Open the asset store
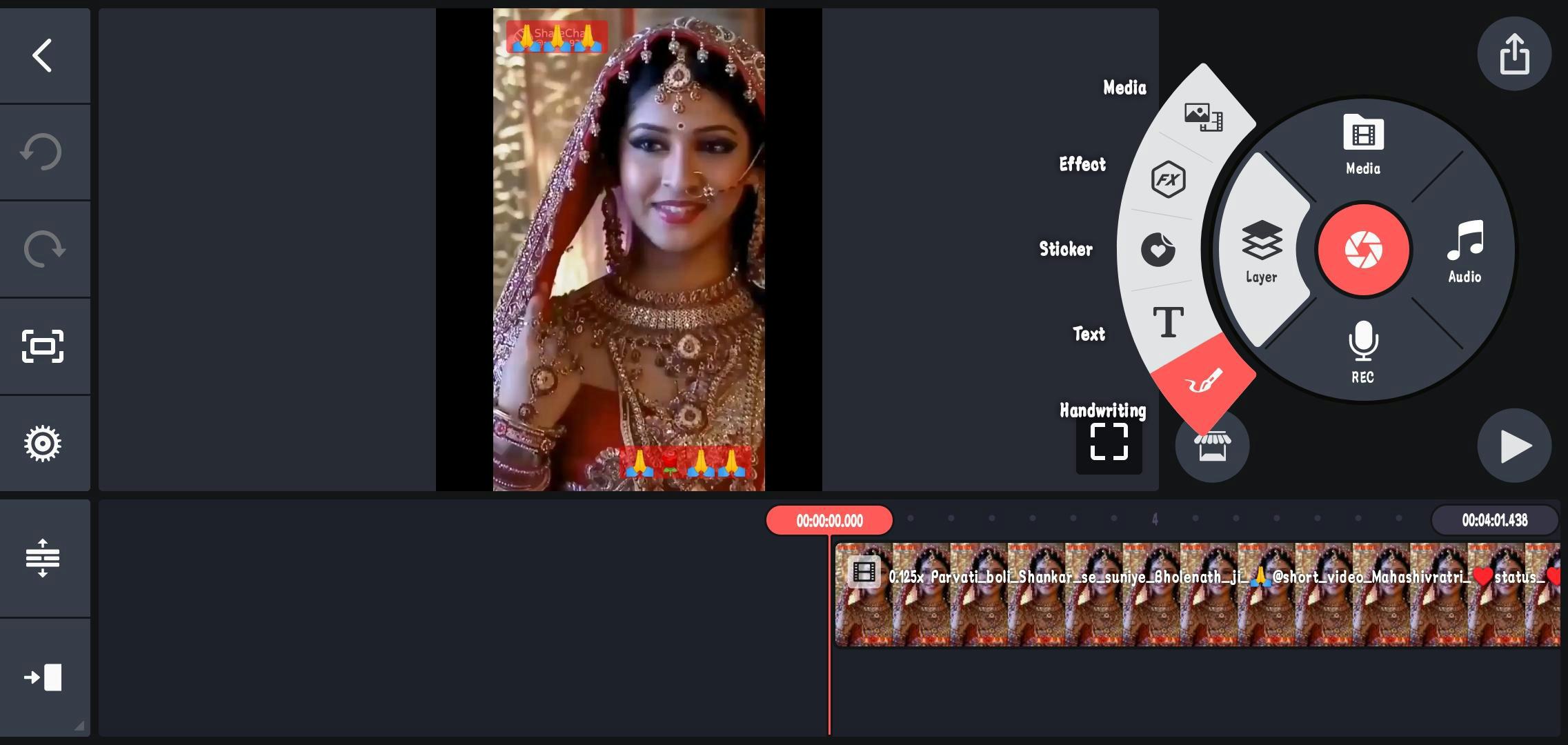1568x745 pixels. tap(1212, 446)
